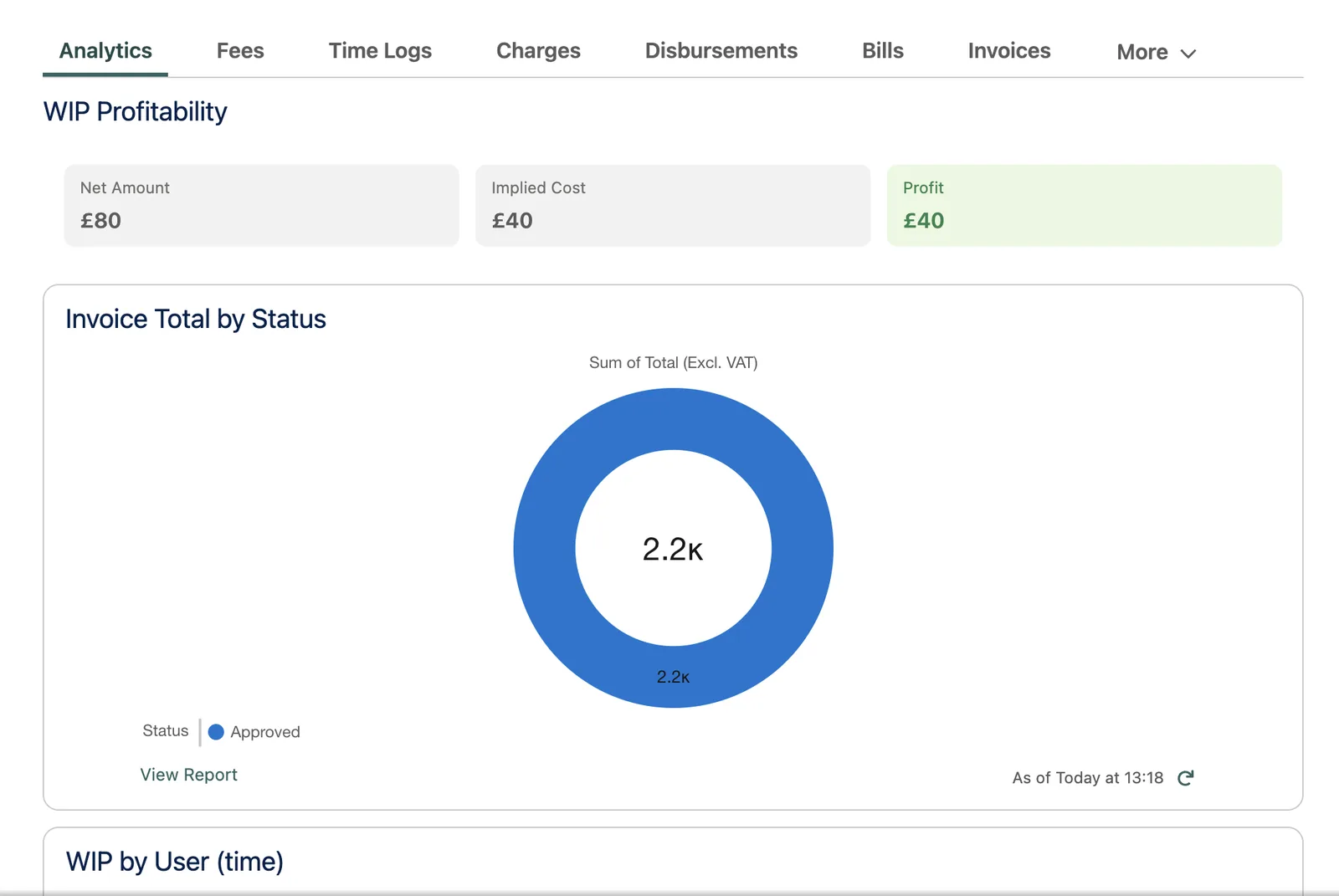Click the Status legend title
This screenshot has width=1339, height=896.
pyautogui.click(x=166, y=730)
